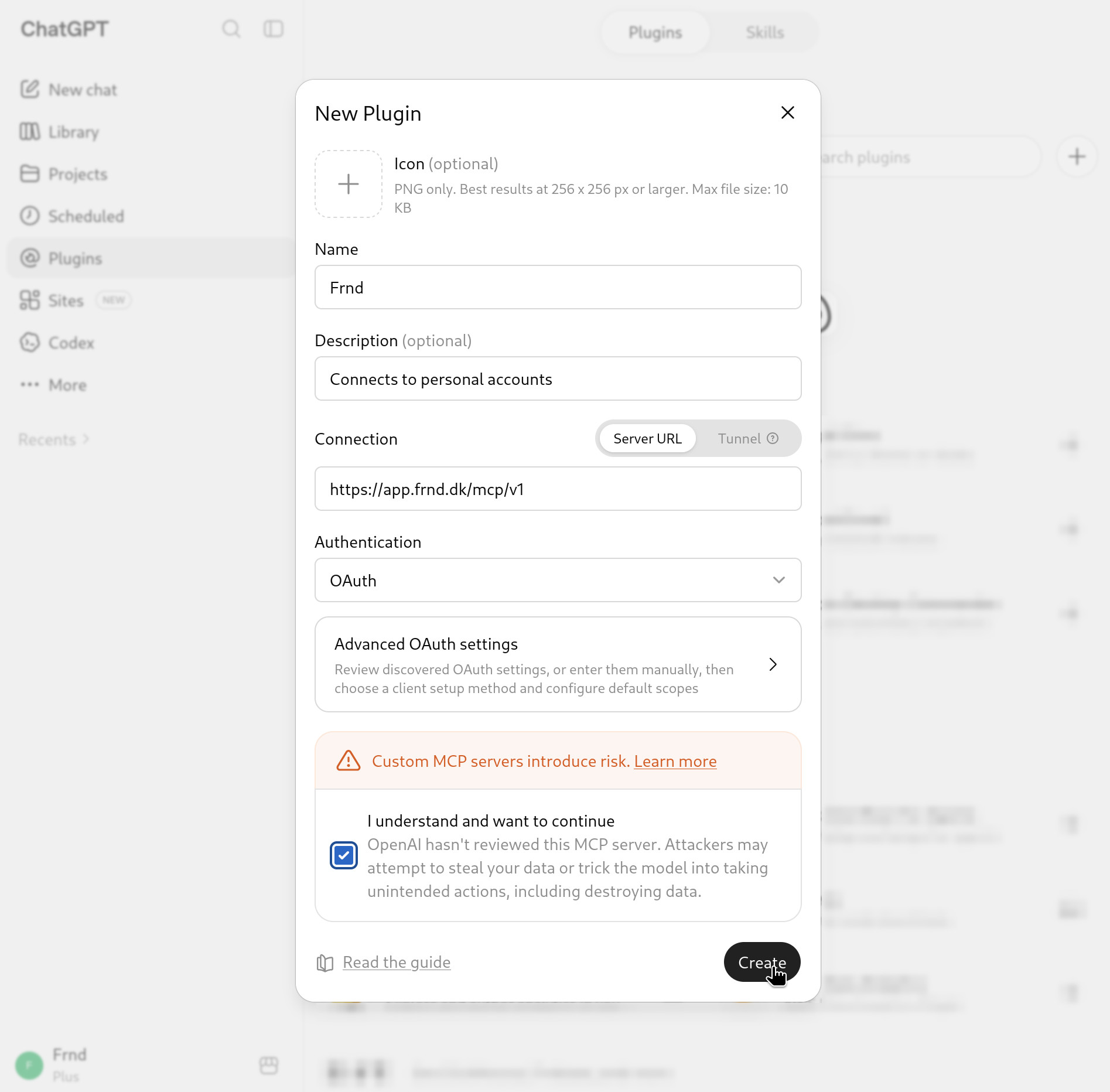Screen dimensions: 1110x1092
Task: Click the Plugins at-sign icon
Action: click(x=30, y=258)
